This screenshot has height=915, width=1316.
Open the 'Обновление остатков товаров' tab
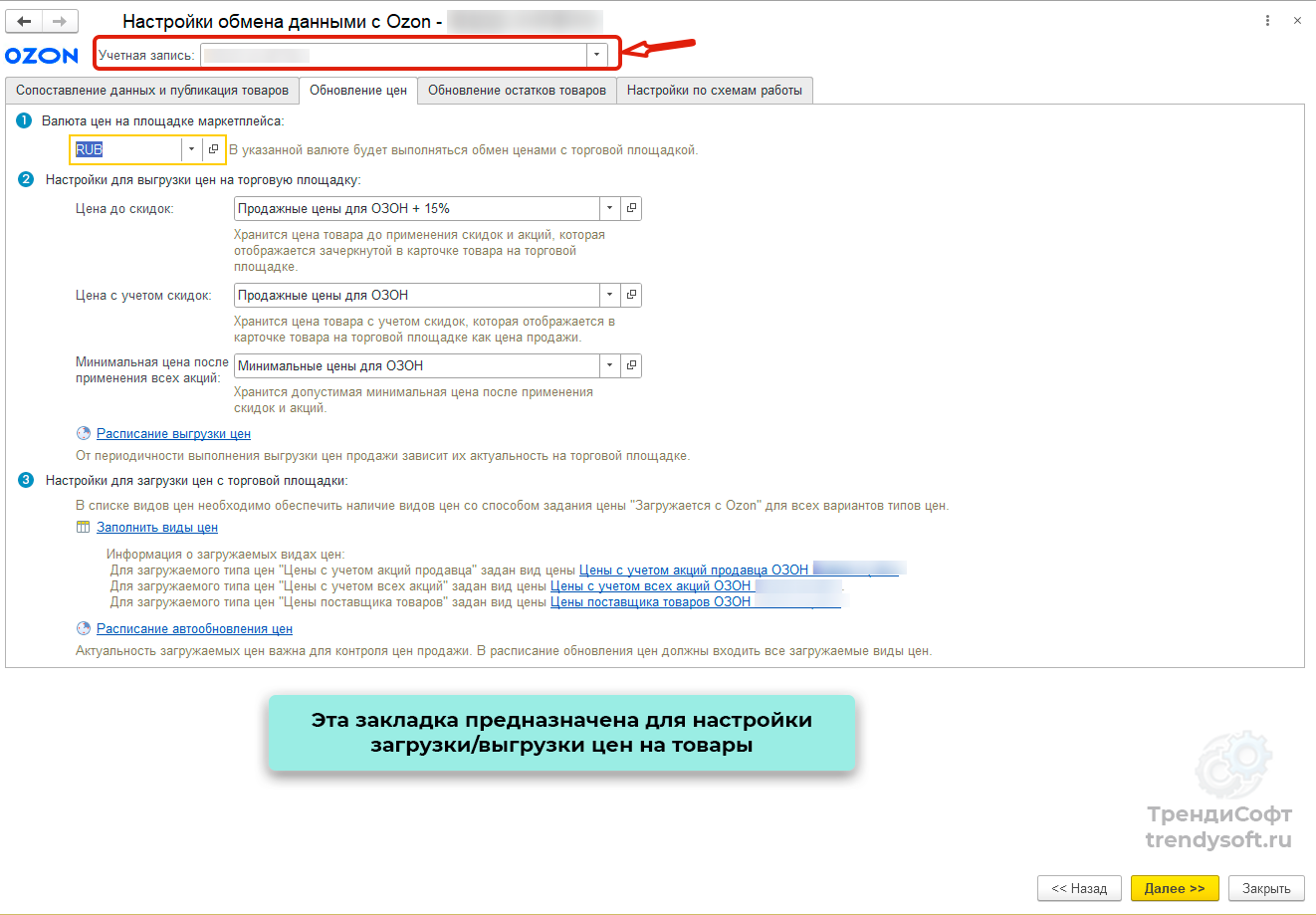[517, 91]
